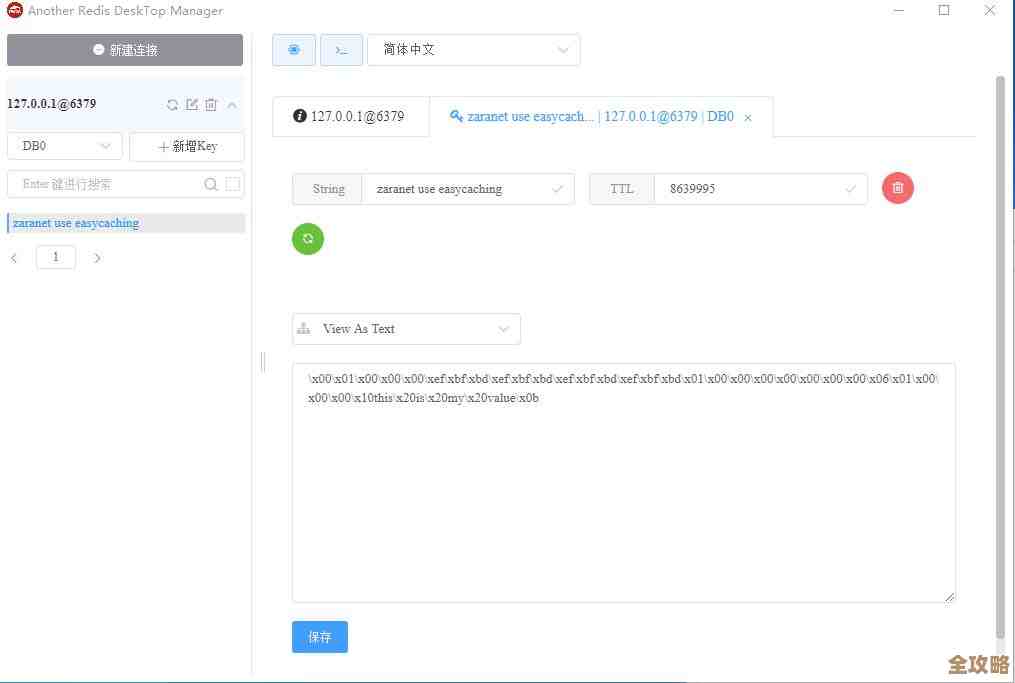This screenshot has height=683, width=1015.
Task: Open the Redis console terminal icon
Action: (x=341, y=49)
